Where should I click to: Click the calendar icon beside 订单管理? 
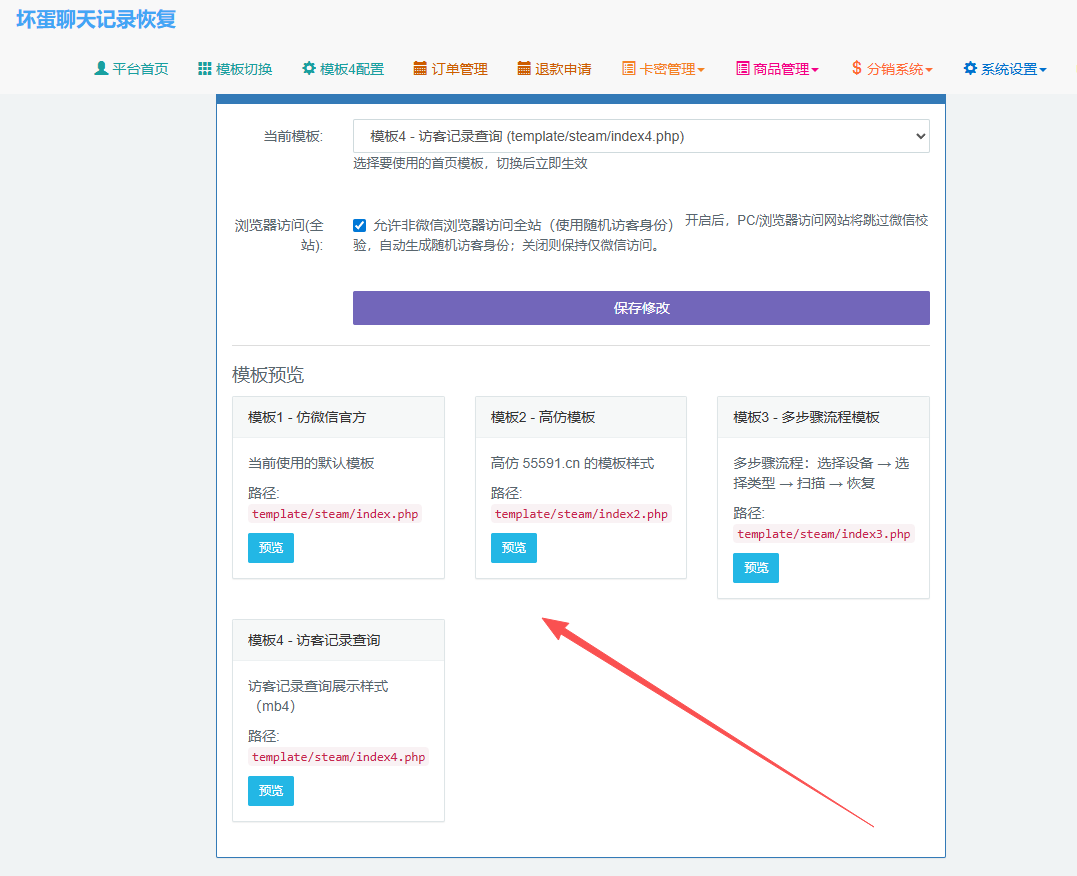(x=421, y=68)
